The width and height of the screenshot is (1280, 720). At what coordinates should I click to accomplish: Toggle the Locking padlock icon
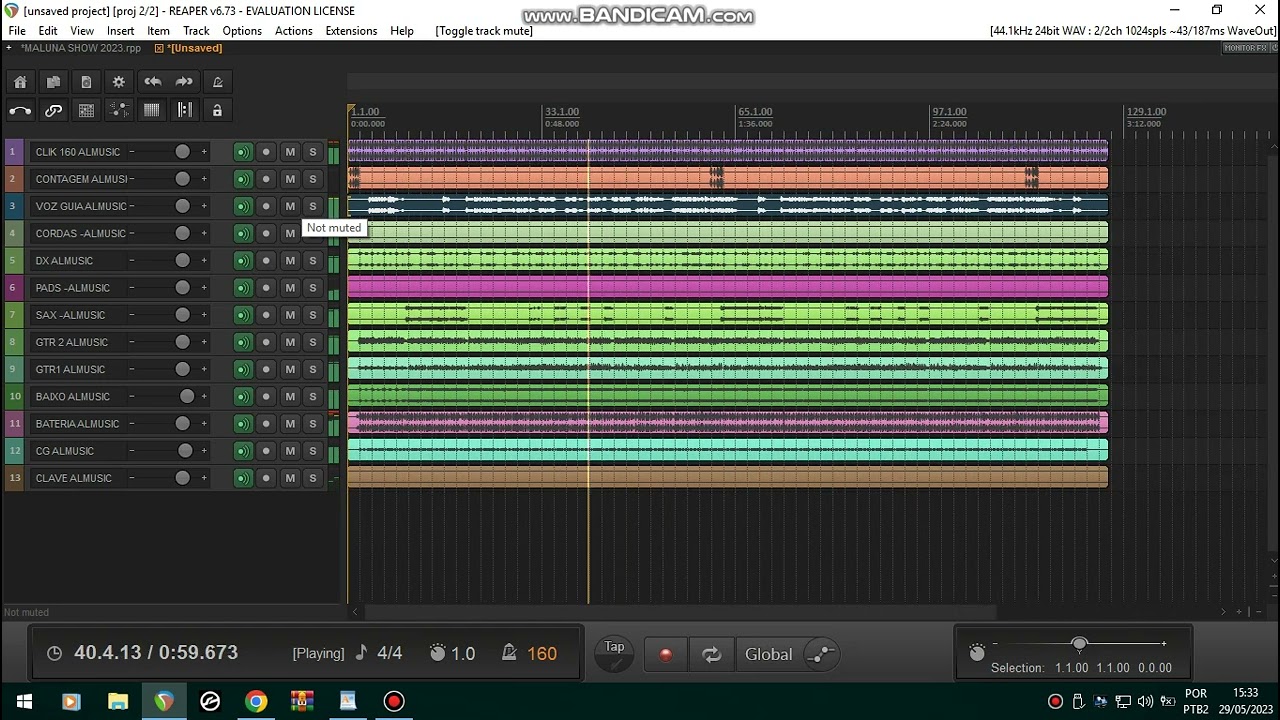pos(217,110)
